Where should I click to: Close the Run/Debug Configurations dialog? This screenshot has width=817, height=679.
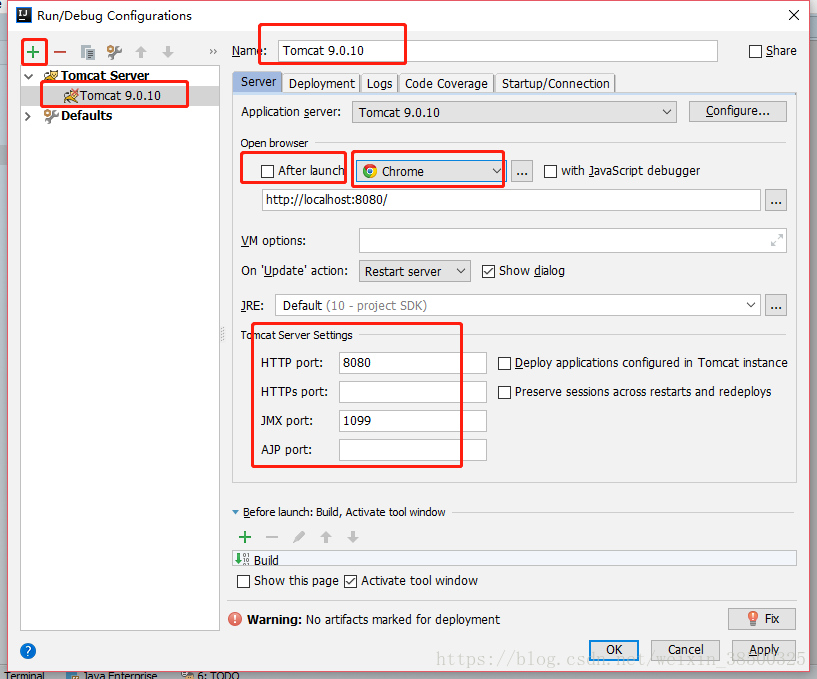click(x=794, y=16)
